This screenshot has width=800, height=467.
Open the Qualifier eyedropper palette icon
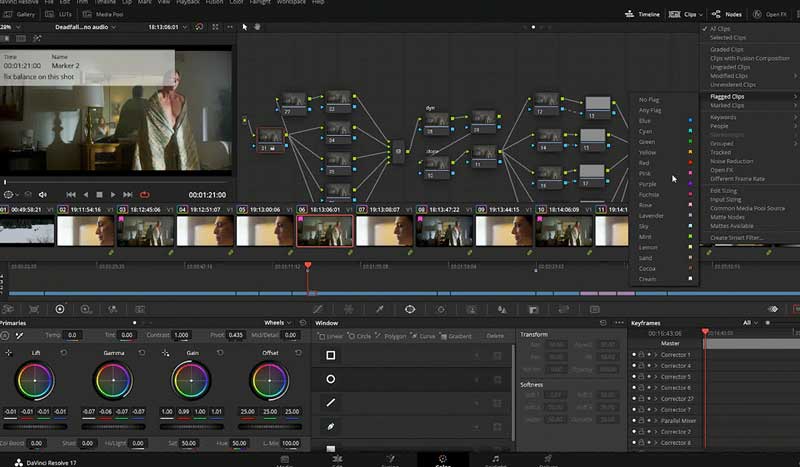[x=380, y=309]
